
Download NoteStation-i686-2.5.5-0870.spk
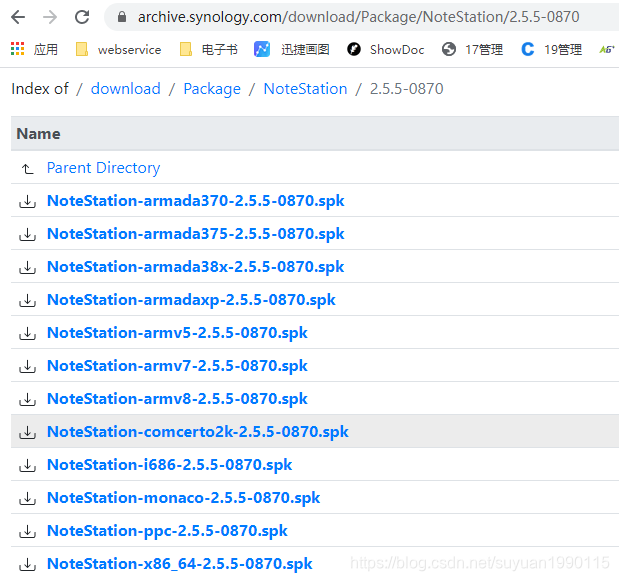[x=169, y=465]
